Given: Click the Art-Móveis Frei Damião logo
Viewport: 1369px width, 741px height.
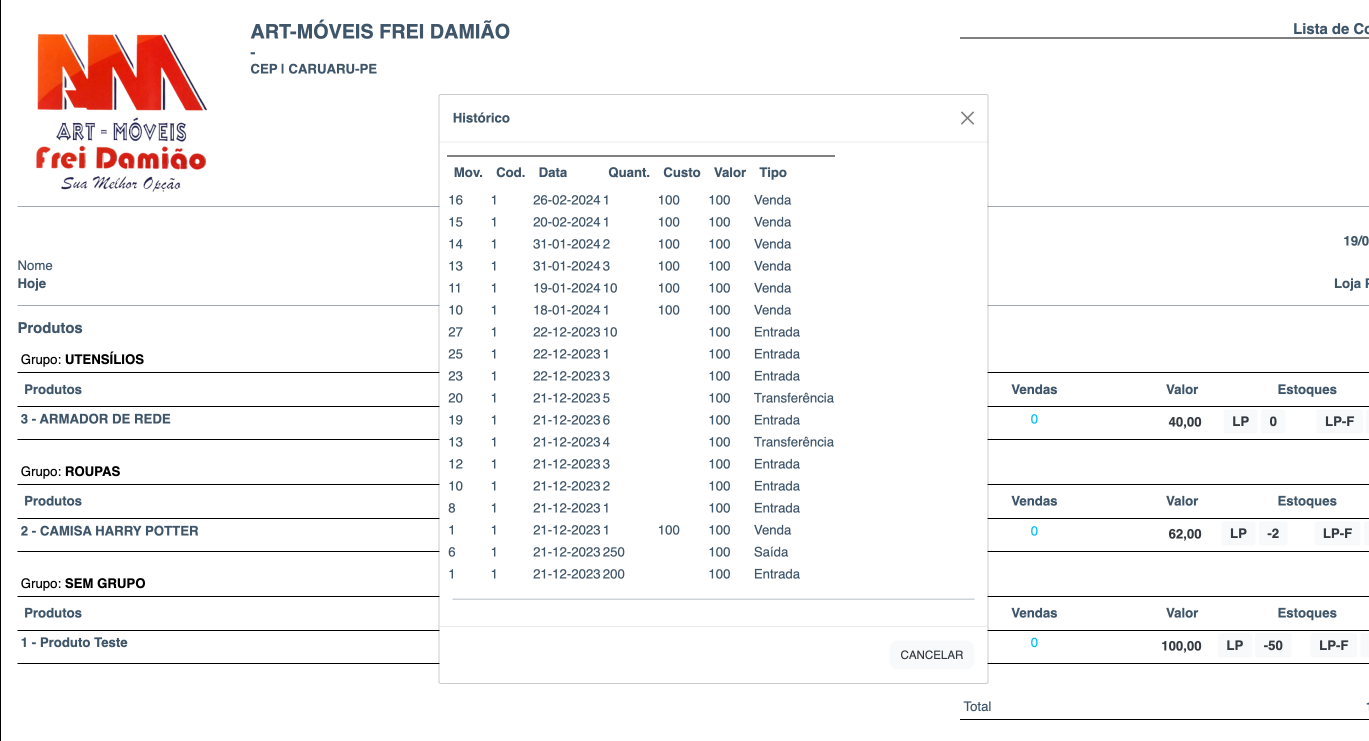Looking at the screenshot, I should pyautogui.click(x=121, y=112).
